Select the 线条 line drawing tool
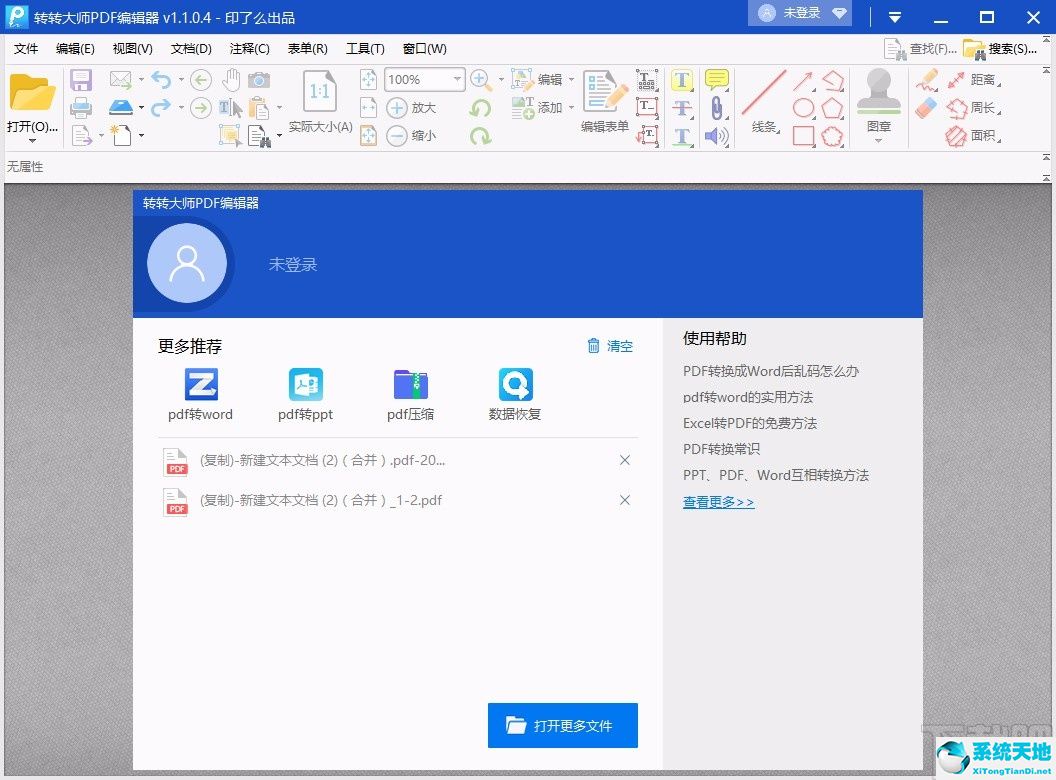The width and height of the screenshot is (1056, 780). [765, 94]
